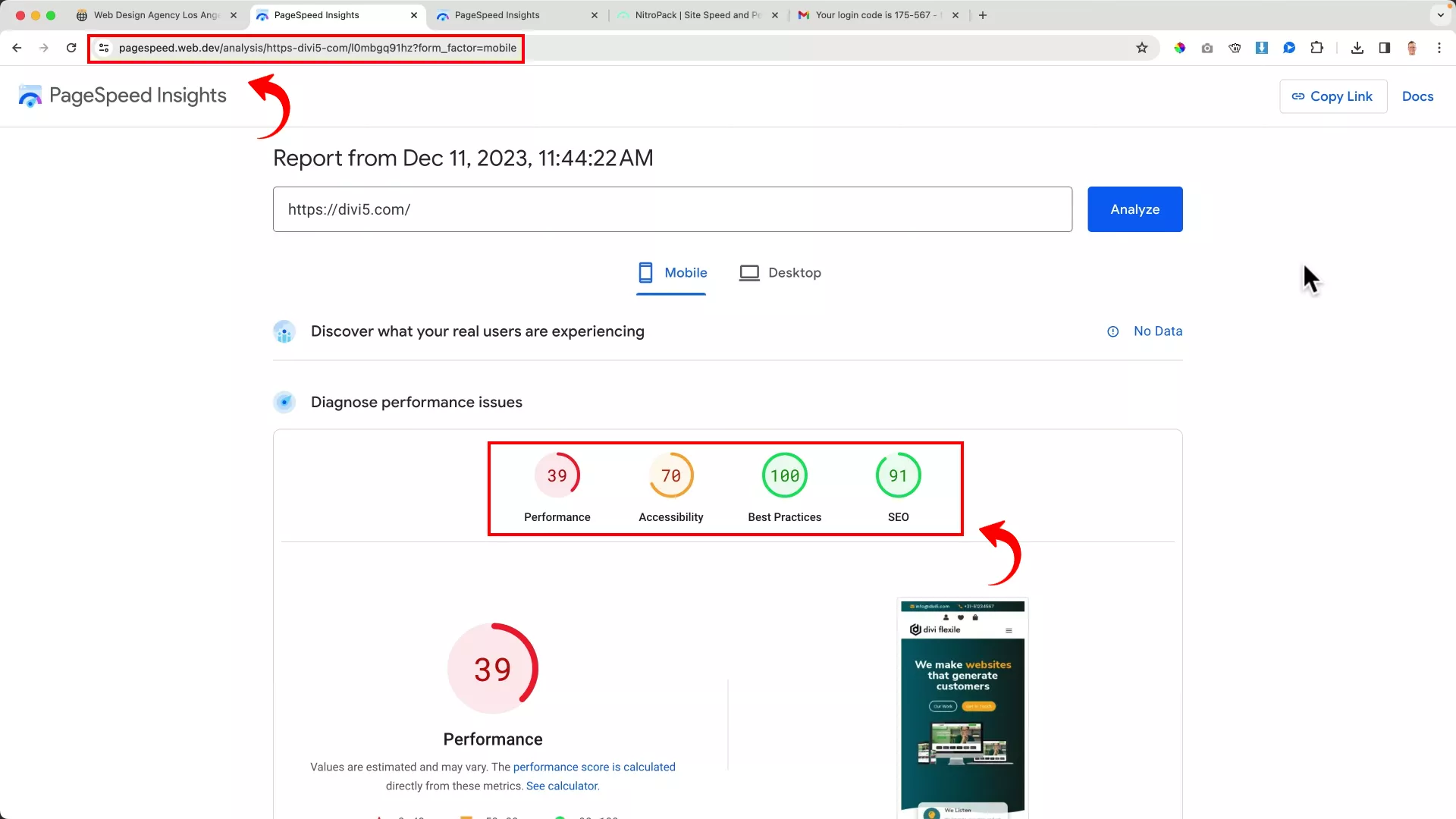The image size is (1456, 819).
Task: Open a new browser tab
Action: [982, 14]
